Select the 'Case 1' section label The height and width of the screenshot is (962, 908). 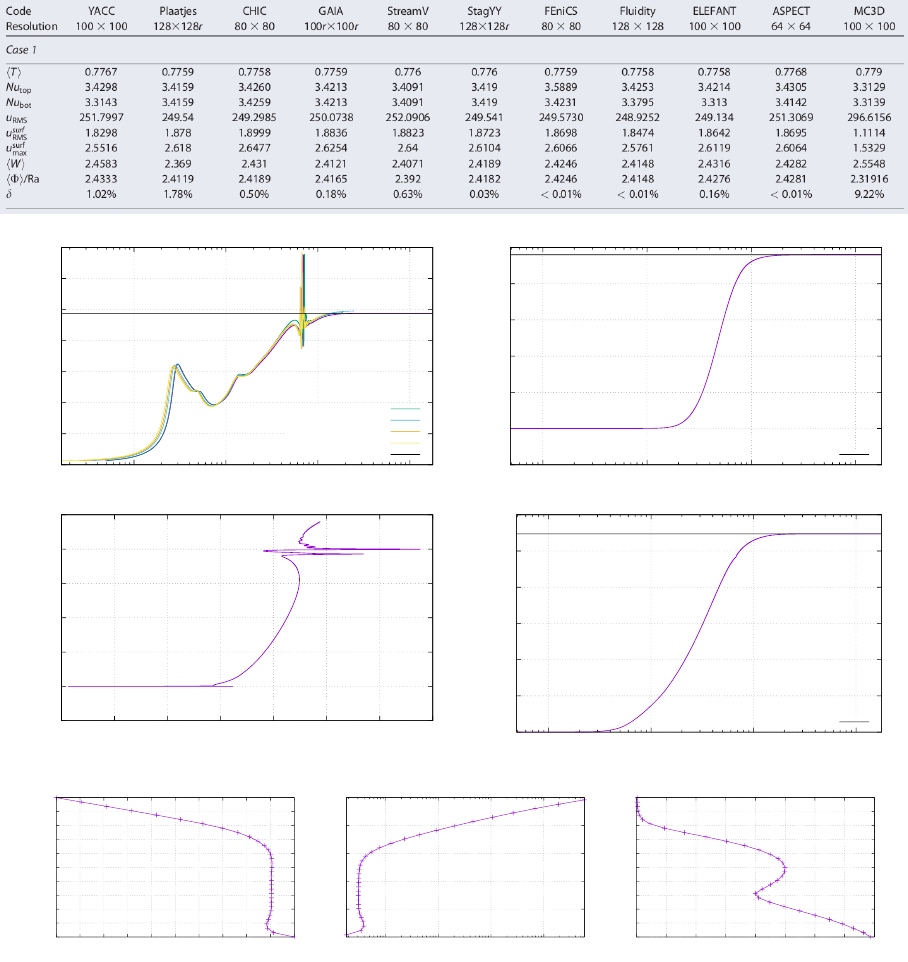21,50
